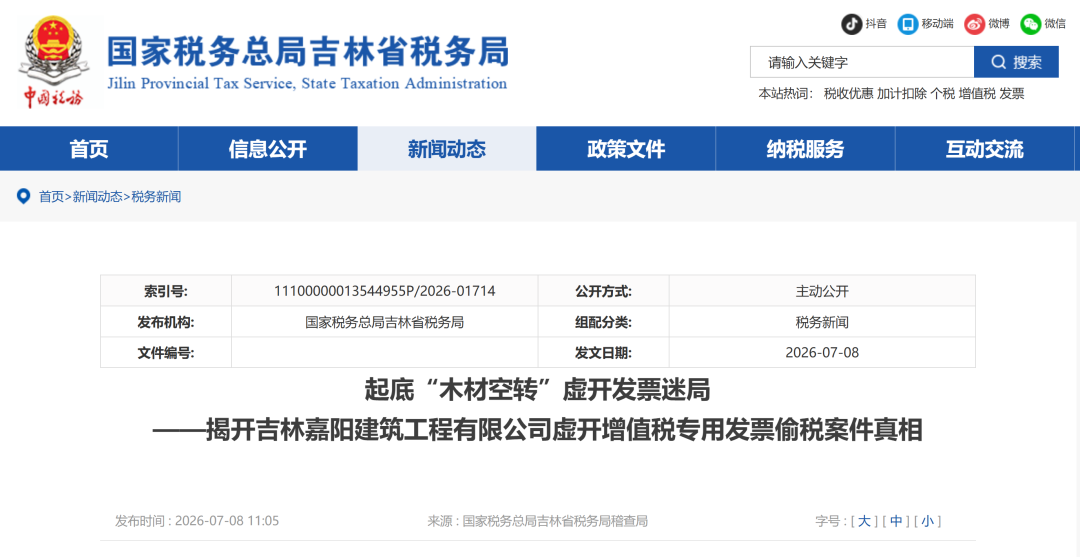Click the 微信 text label
The image size is (1080, 557).
(x=1055, y=24)
